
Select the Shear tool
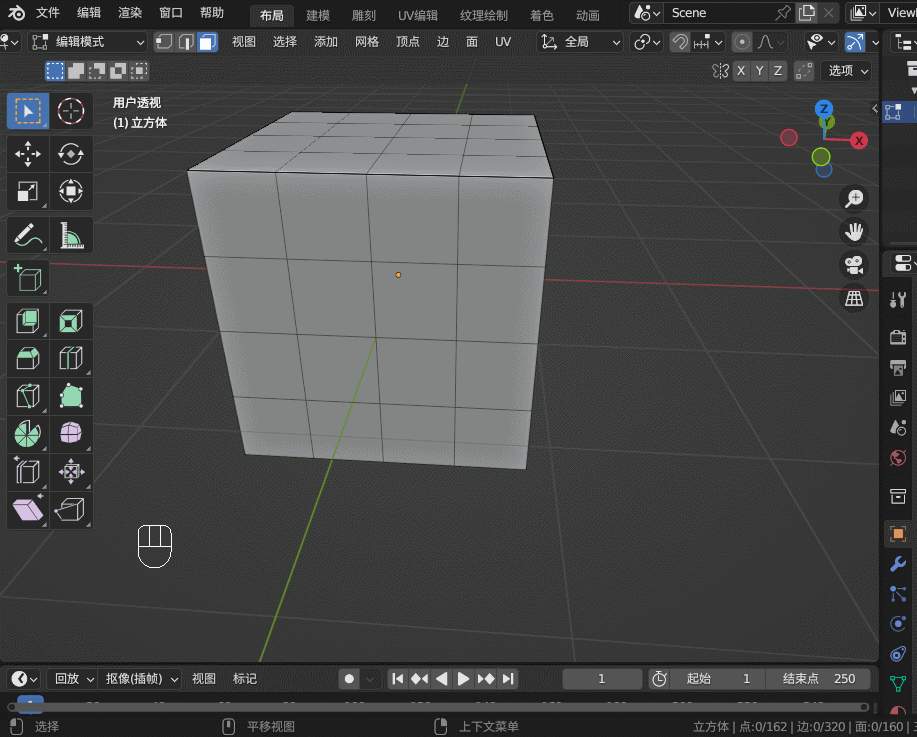(27, 509)
